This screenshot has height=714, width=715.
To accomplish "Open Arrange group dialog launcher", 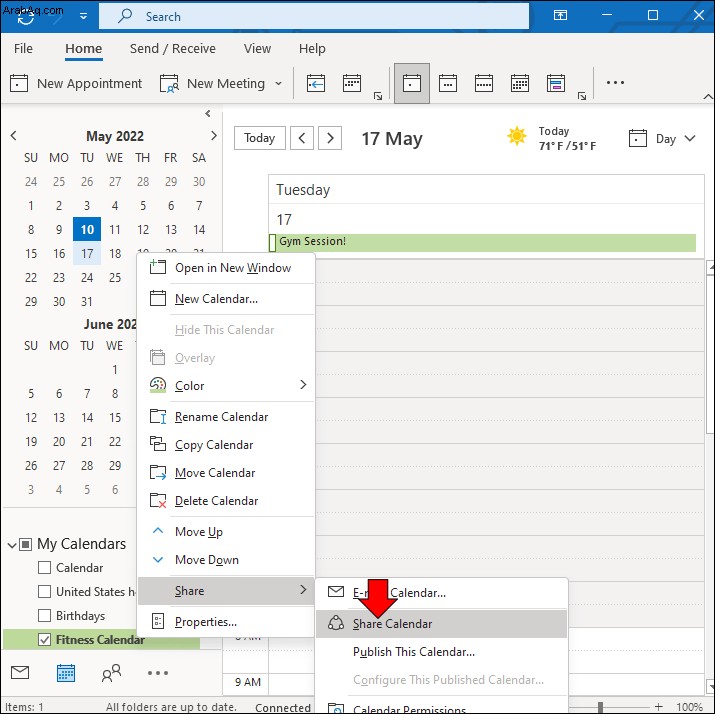I will [581, 96].
